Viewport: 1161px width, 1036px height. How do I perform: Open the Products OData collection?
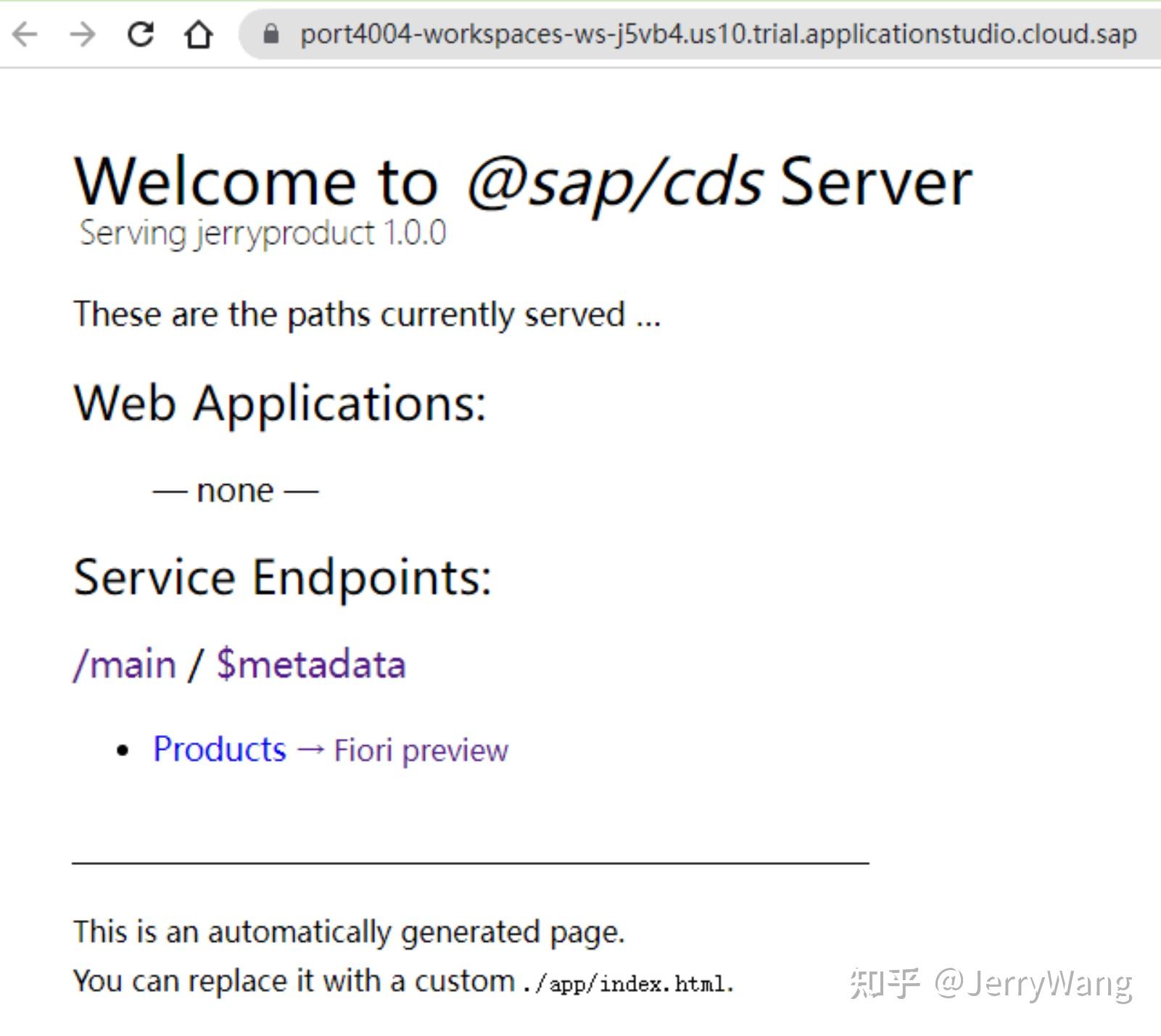pyautogui.click(x=220, y=750)
